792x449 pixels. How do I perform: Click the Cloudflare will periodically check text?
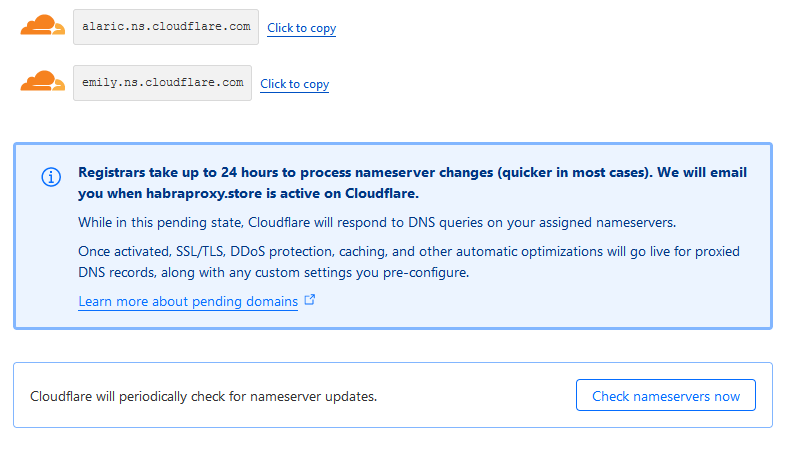[203, 396]
